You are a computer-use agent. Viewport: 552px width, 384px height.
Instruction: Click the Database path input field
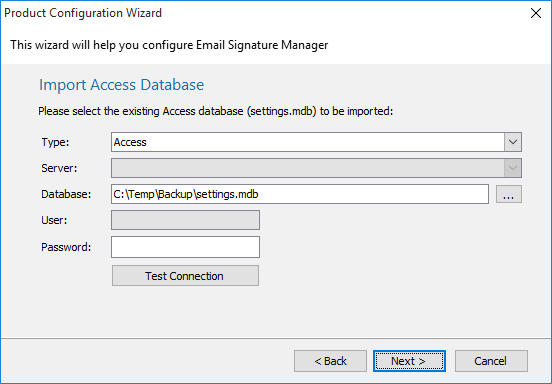pyautogui.click(x=300, y=194)
